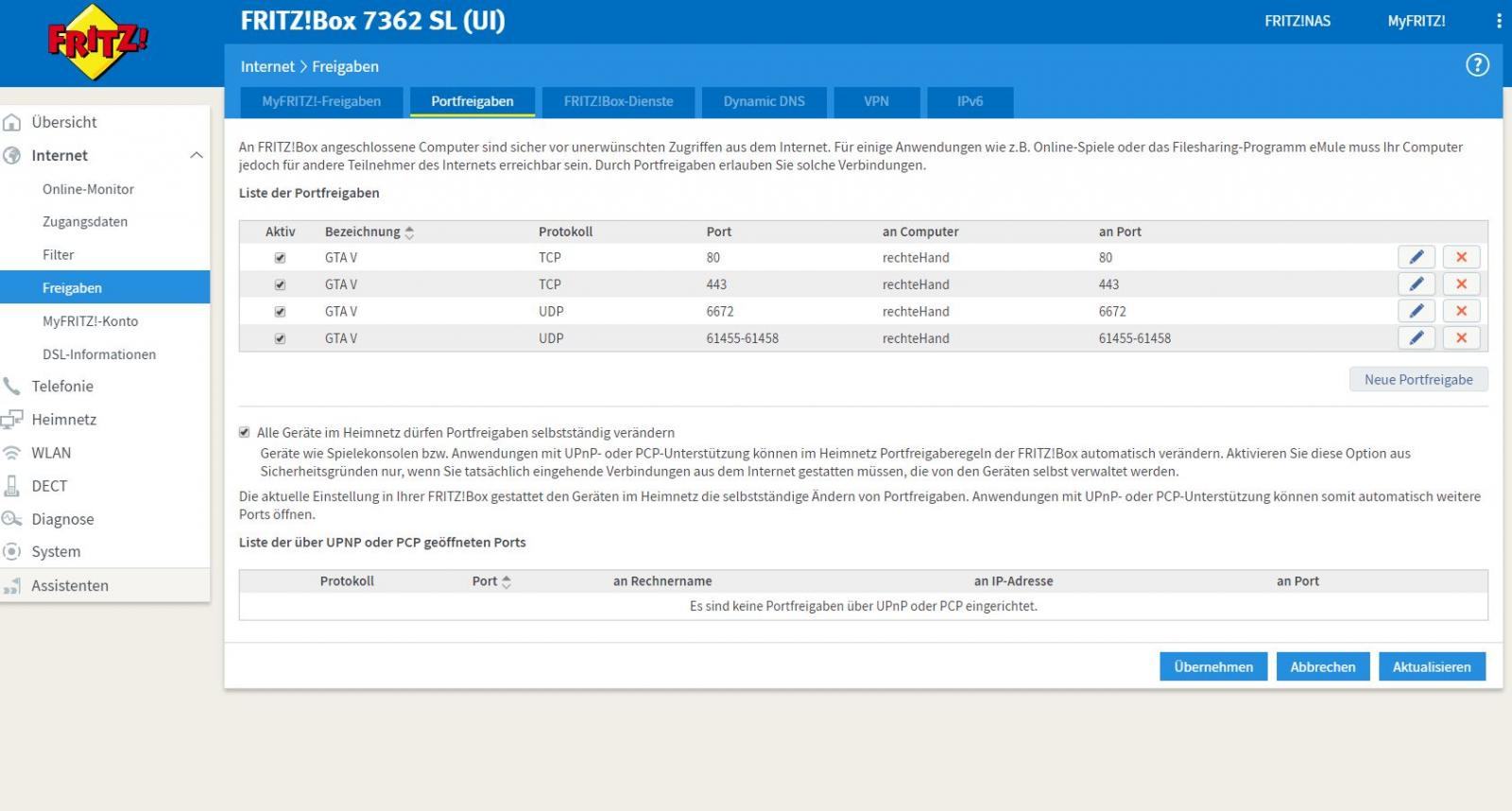Uncheck 'Alle Geräte im Heimnetz dürfen Portfreigaben' option

pyautogui.click(x=245, y=432)
